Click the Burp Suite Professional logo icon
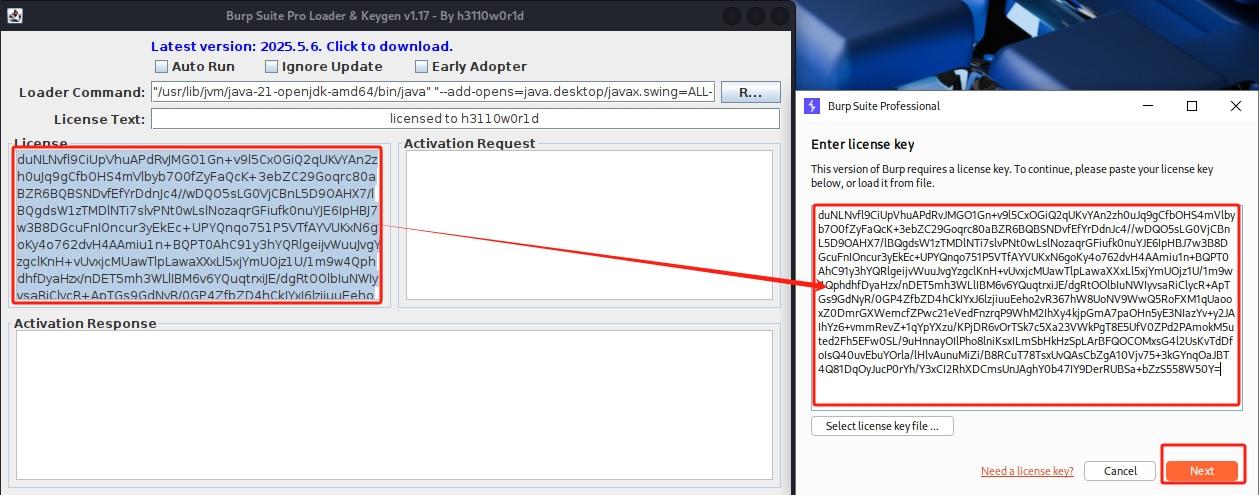Viewport: 1259px width, 495px height. coord(812,106)
